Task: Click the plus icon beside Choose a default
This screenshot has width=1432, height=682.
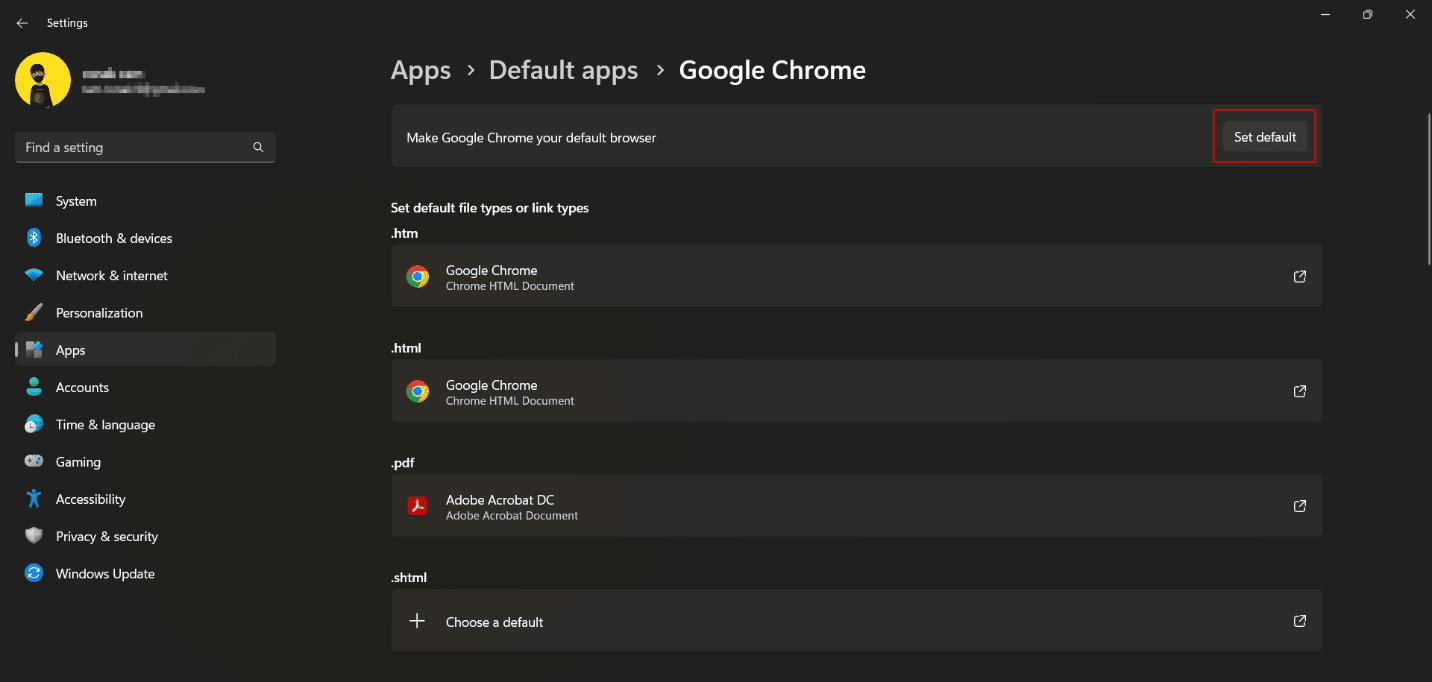Action: (417, 621)
